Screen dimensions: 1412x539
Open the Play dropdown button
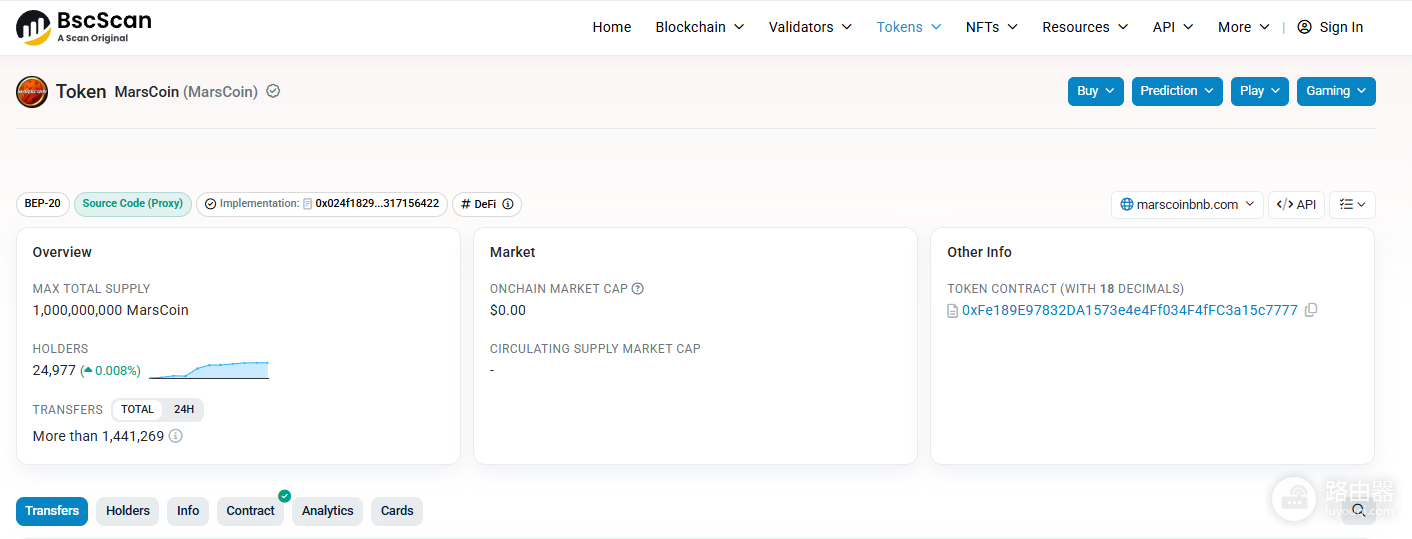click(1260, 91)
